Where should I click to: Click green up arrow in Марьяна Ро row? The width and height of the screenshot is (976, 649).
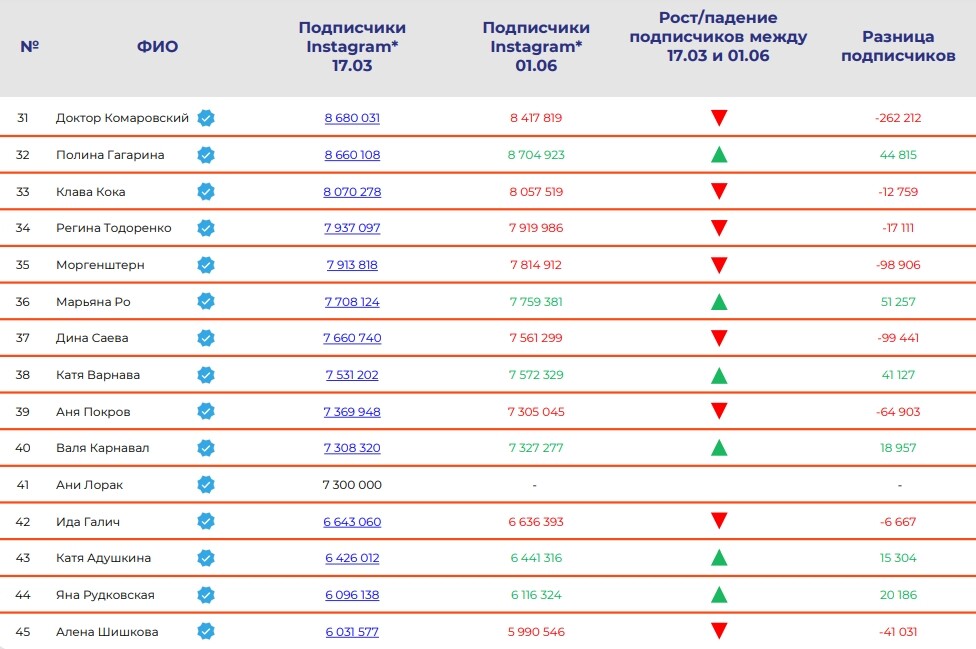click(718, 301)
